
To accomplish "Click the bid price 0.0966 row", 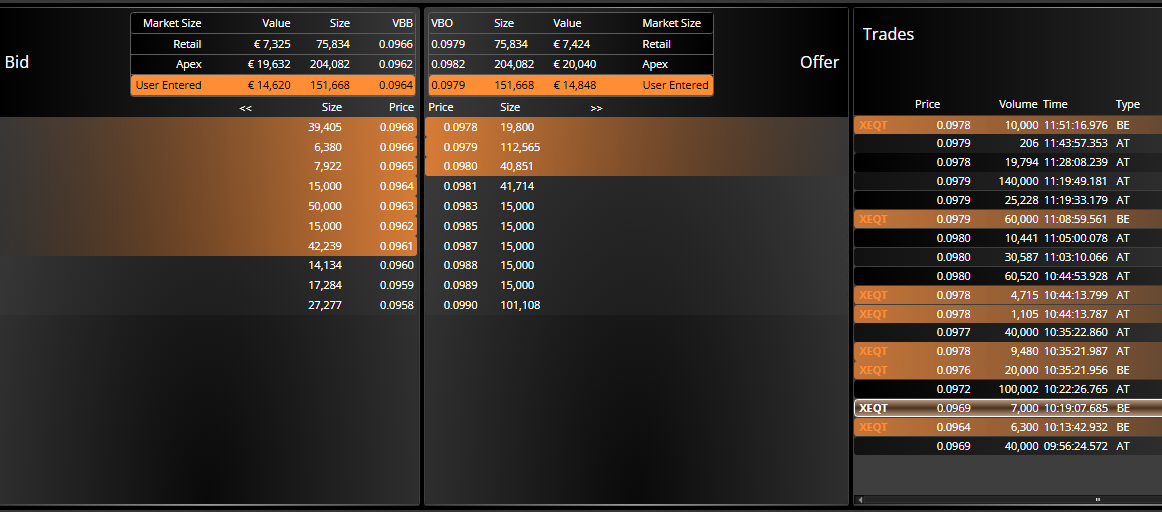I will pos(209,147).
